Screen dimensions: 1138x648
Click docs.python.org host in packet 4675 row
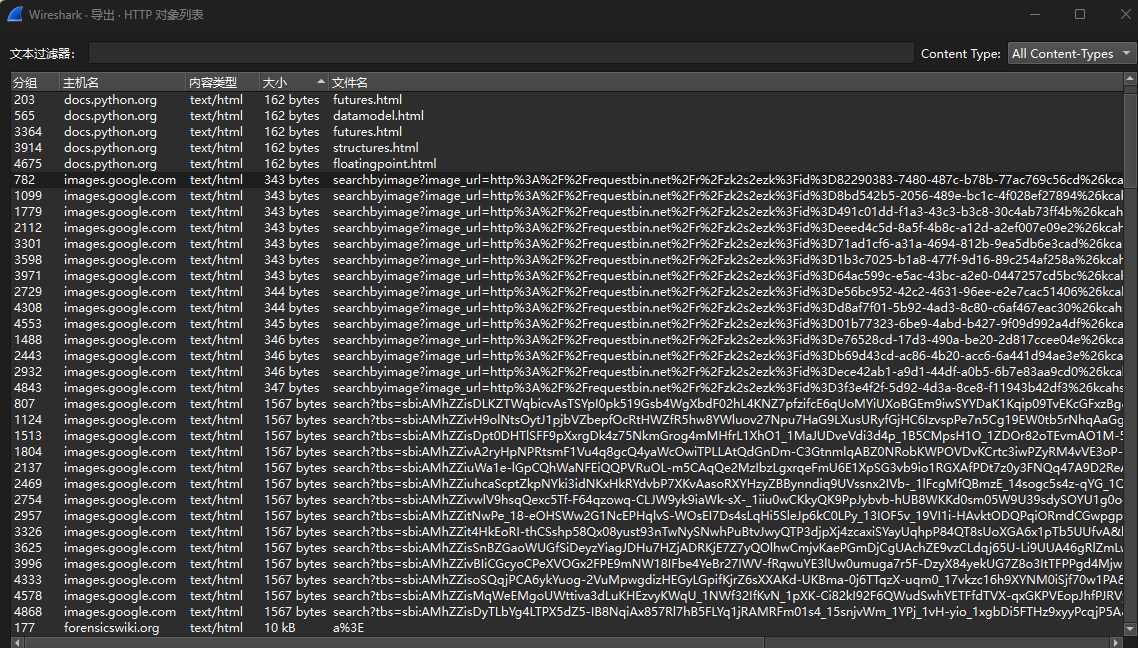pos(110,163)
